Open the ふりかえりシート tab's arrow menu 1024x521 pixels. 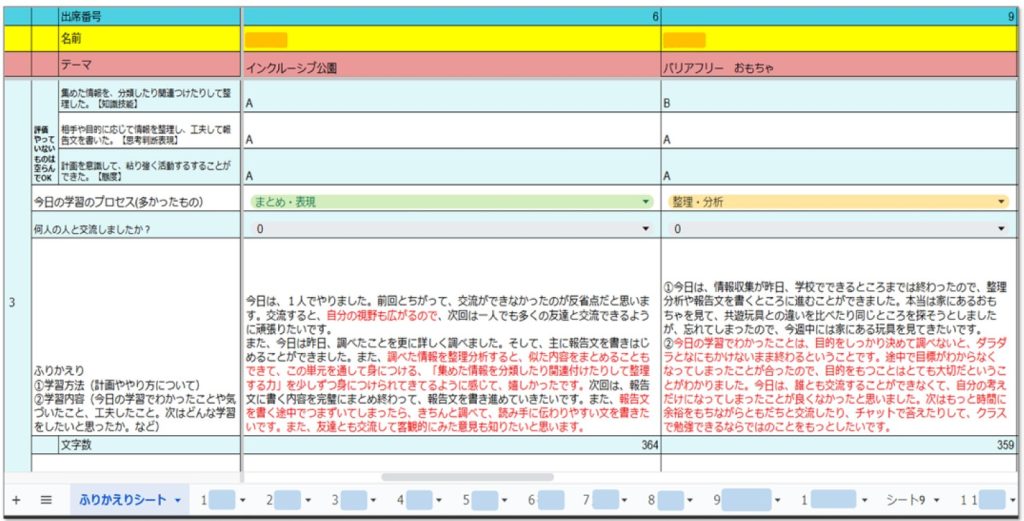click(x=178, y=500)
